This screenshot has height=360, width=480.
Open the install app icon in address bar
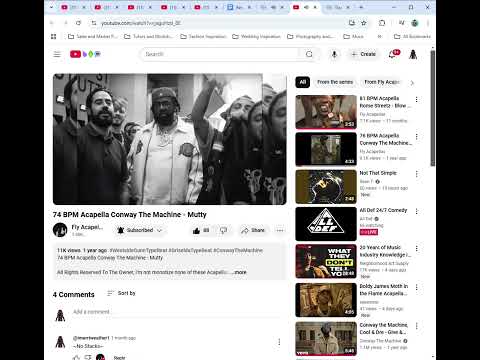click(352, 23)
